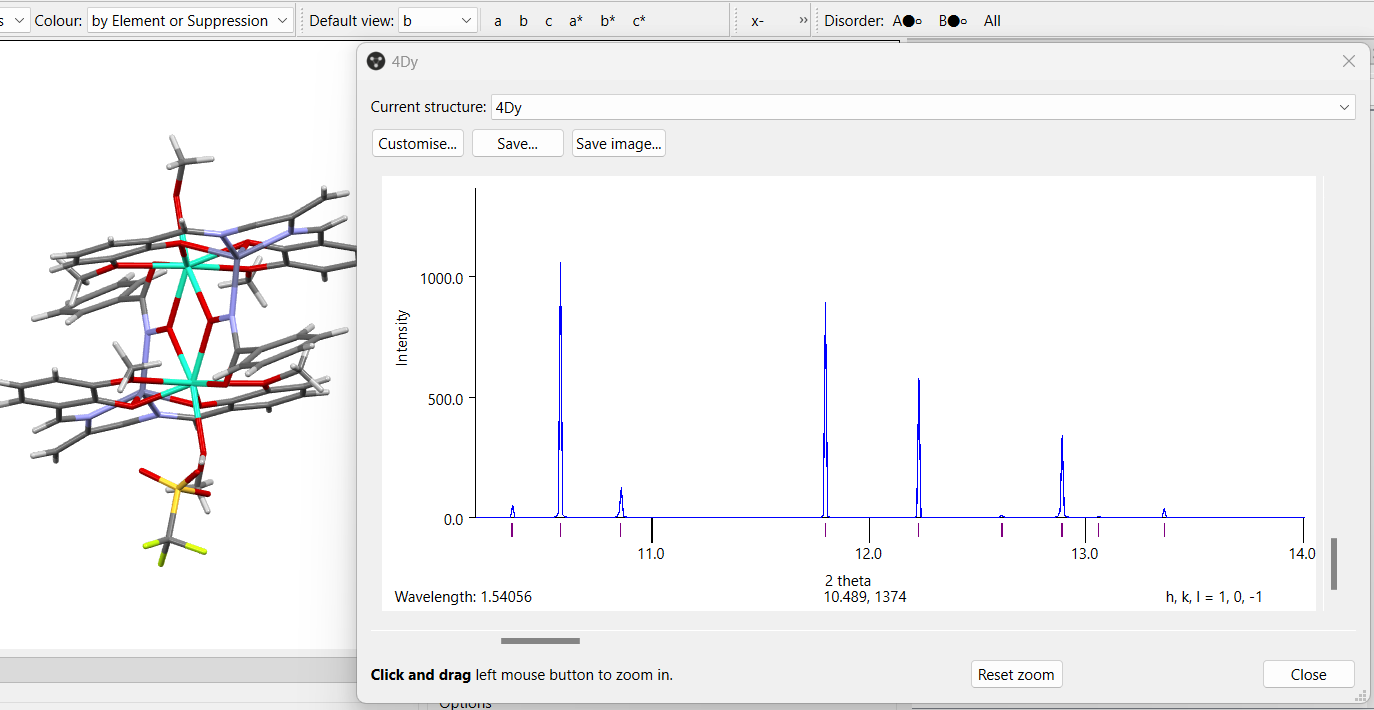View structure along the a axis

click(x=498, y=20)
